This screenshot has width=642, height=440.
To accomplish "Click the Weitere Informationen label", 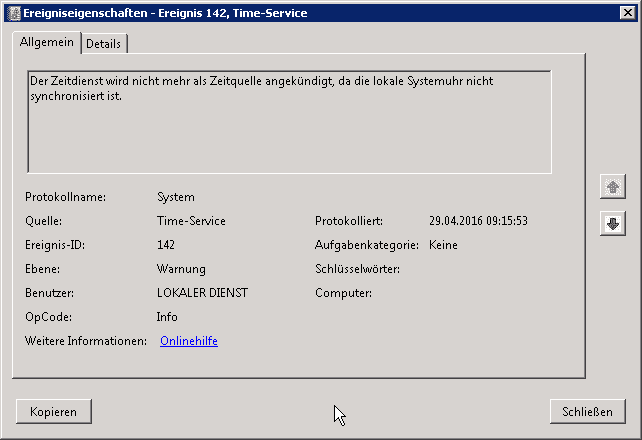I will (86, 341).
